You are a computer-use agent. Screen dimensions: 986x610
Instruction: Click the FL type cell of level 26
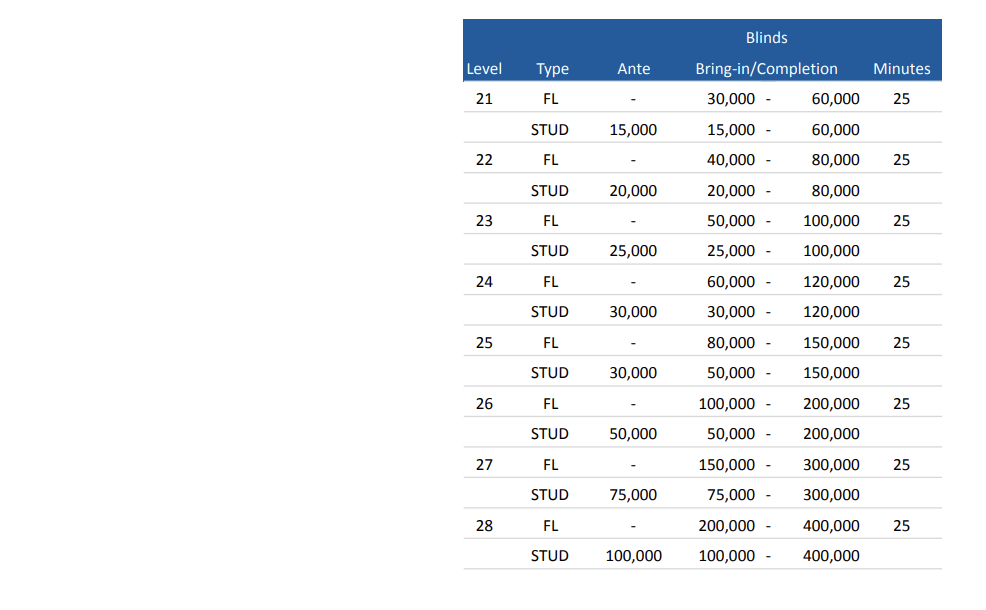[x=550, y=404]
